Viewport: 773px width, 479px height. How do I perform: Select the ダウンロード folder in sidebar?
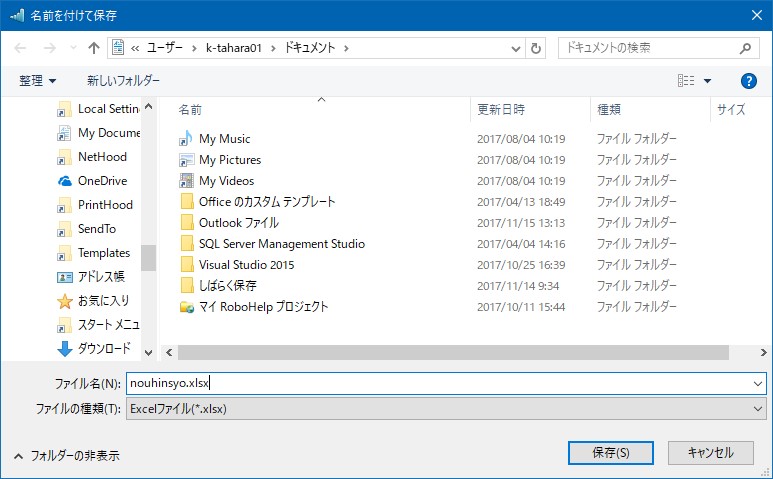tap(103, 349)
